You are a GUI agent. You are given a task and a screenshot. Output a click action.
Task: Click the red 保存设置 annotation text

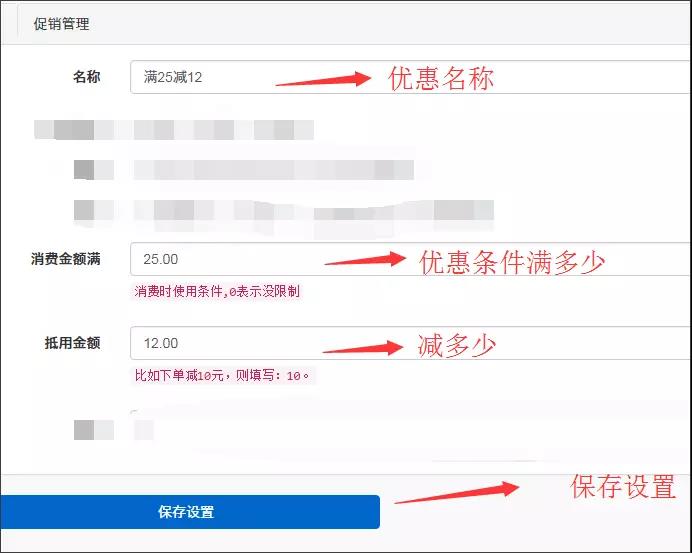(623, 486)
